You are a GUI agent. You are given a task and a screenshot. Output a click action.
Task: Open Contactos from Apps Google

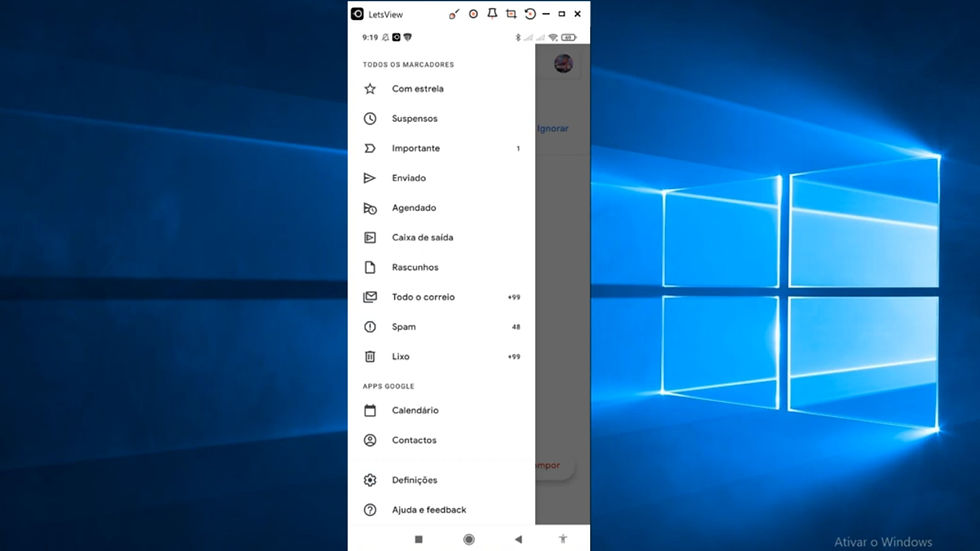441,440
